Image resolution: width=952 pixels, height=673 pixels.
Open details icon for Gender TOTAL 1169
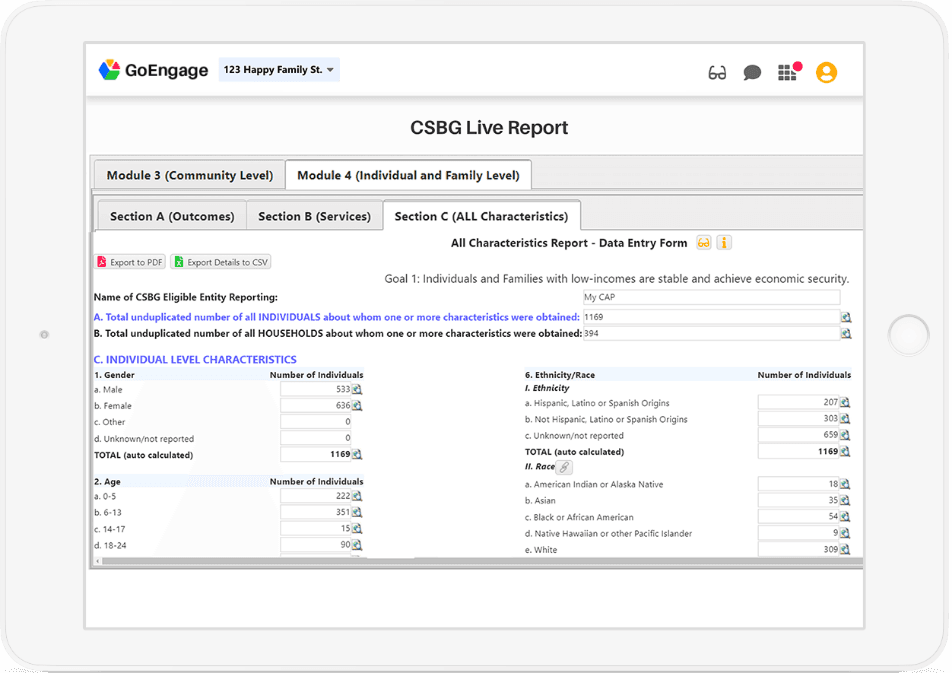click(357, 454)
